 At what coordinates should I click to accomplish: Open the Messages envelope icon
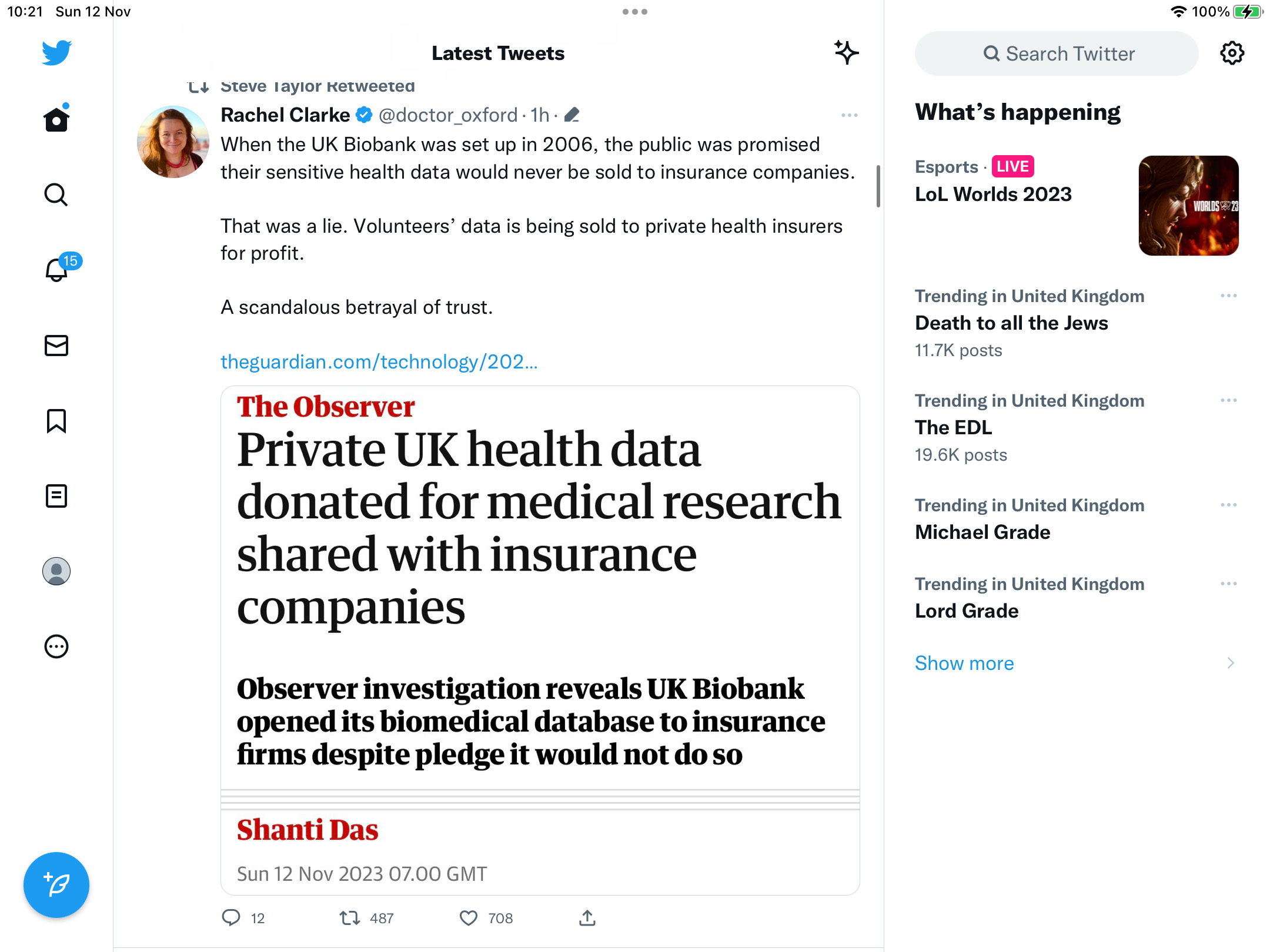(56, 346)
